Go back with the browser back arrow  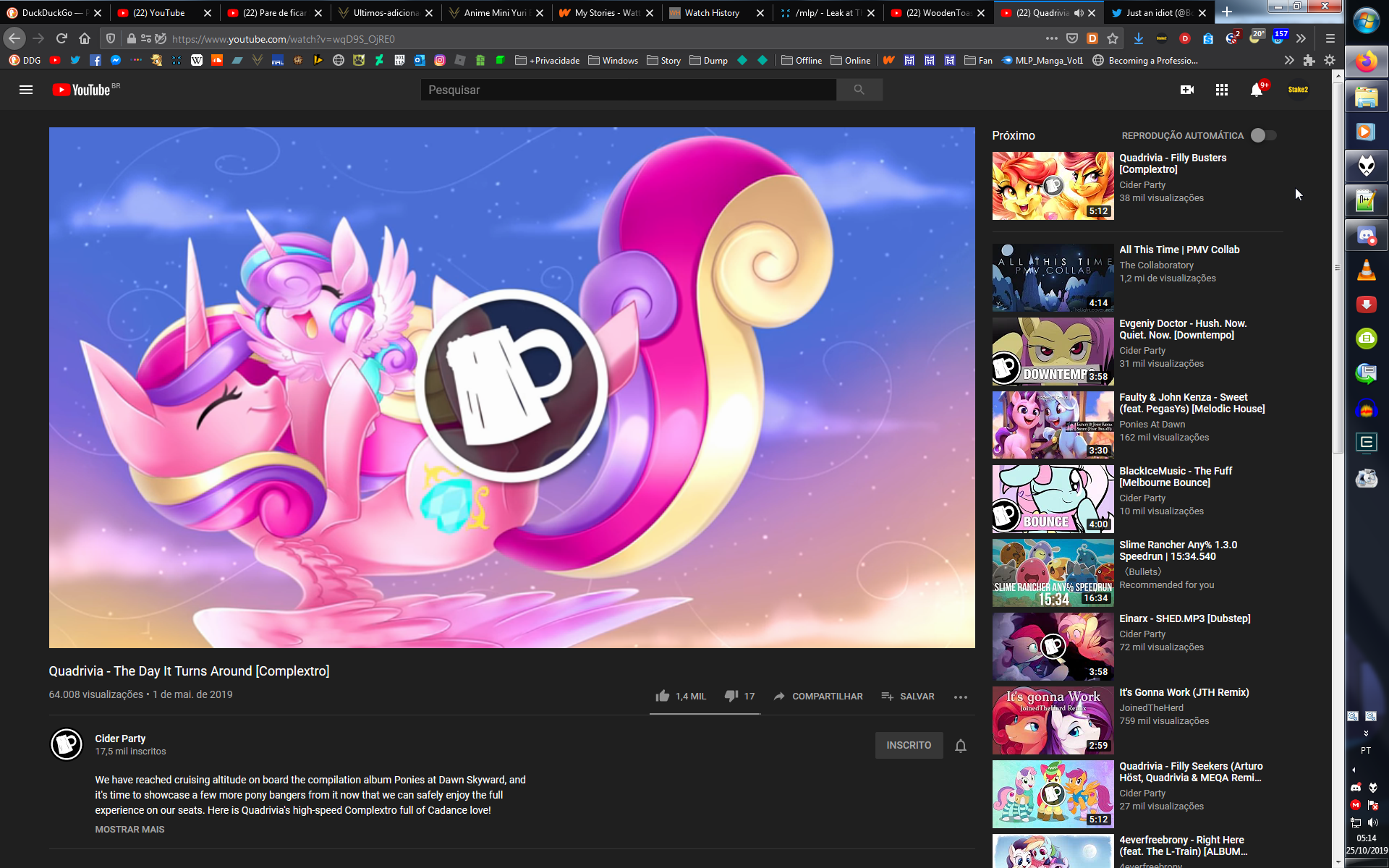coord(14,38)
